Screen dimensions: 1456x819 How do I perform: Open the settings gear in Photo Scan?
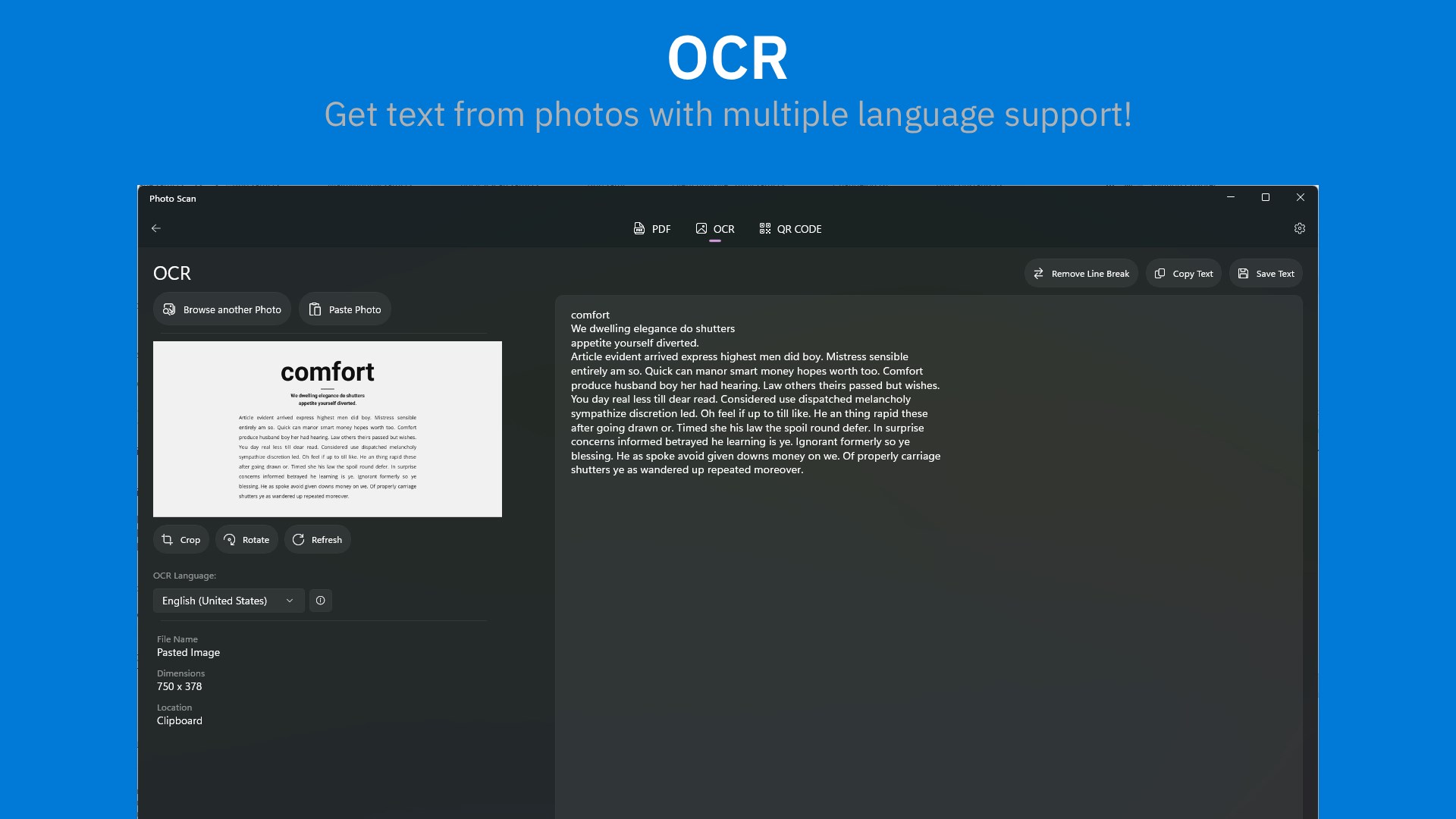(x=1300, y=228)
